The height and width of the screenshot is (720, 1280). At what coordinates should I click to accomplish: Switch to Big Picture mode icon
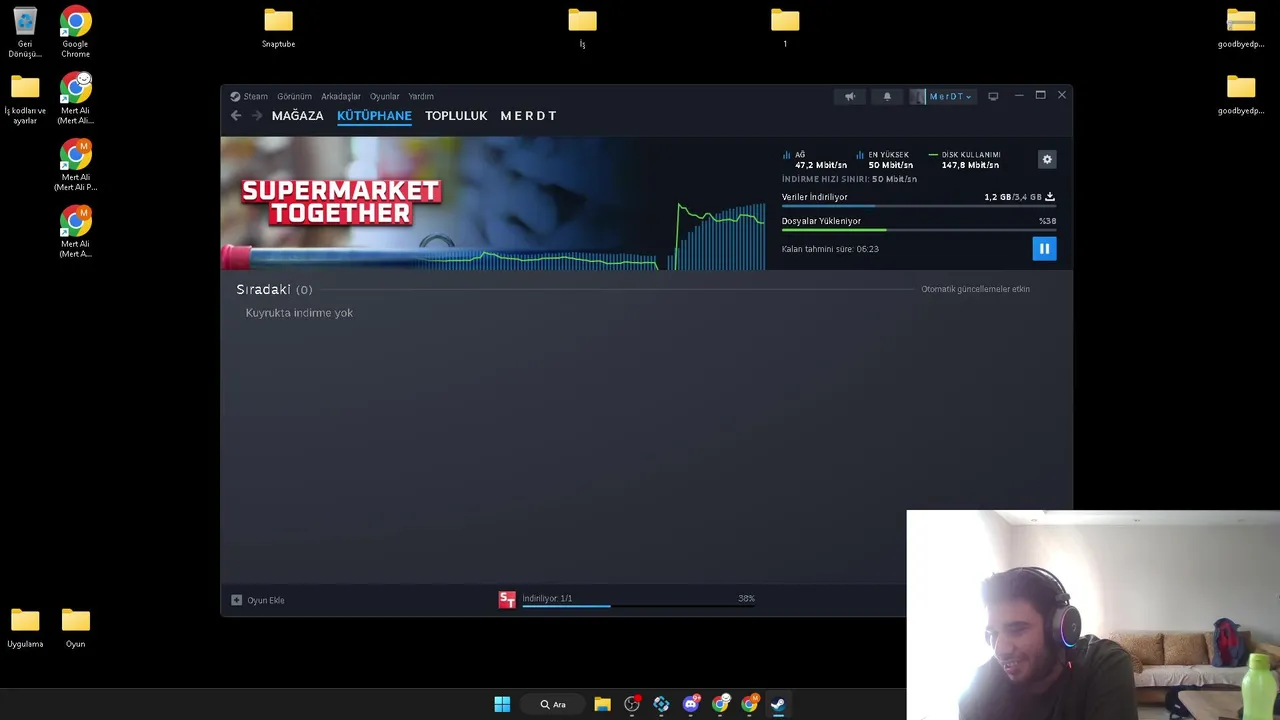click(993, 96)
